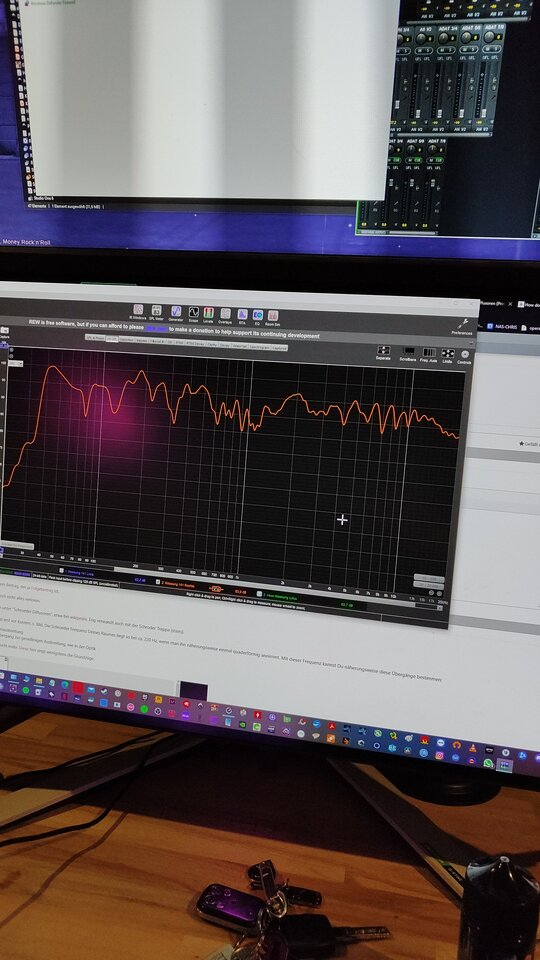This screenshot has height=960, width=540.
Task: Click the VLC cone taskbar icon
Action: coord(473,747)
